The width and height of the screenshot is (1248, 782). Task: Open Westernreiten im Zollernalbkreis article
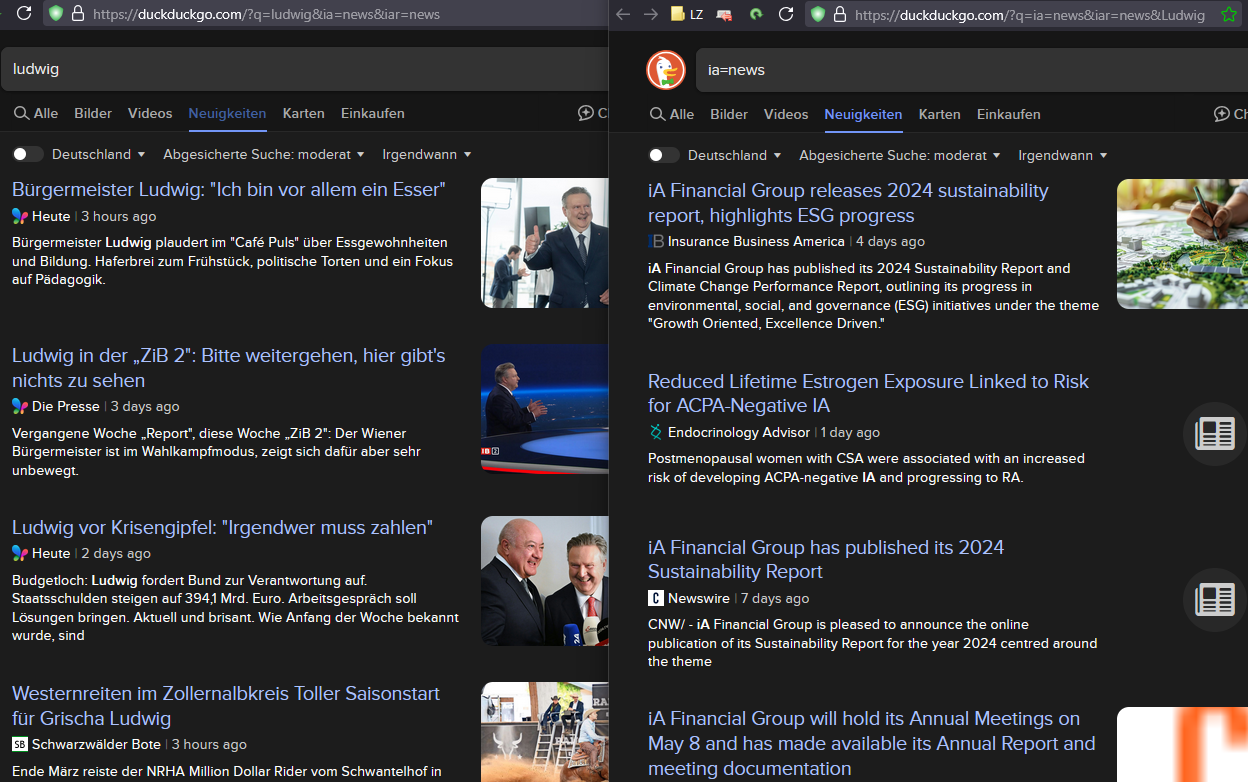click(226, 705)
